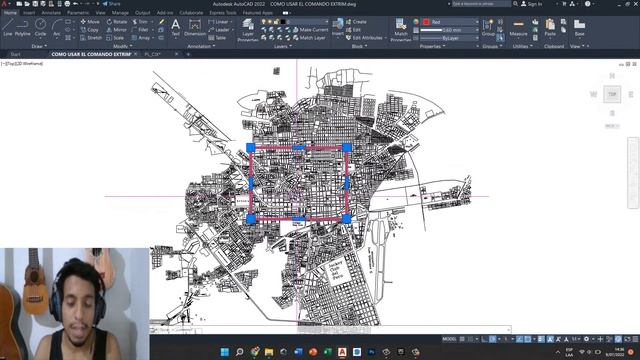Viewport: 640px width, 360px height.
Task: Click Make Current layer button
Action: [x=310, y=30]
